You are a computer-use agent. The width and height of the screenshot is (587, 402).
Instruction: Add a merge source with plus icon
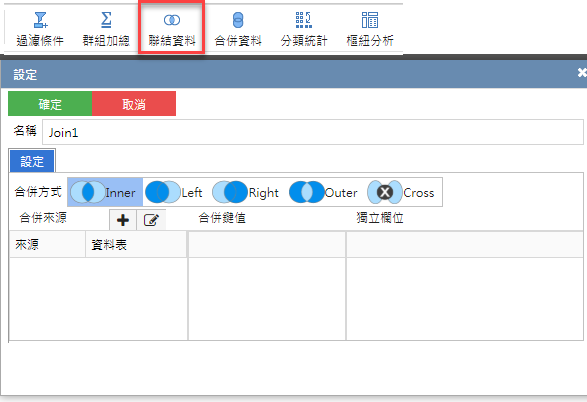[x=123, y=220]
